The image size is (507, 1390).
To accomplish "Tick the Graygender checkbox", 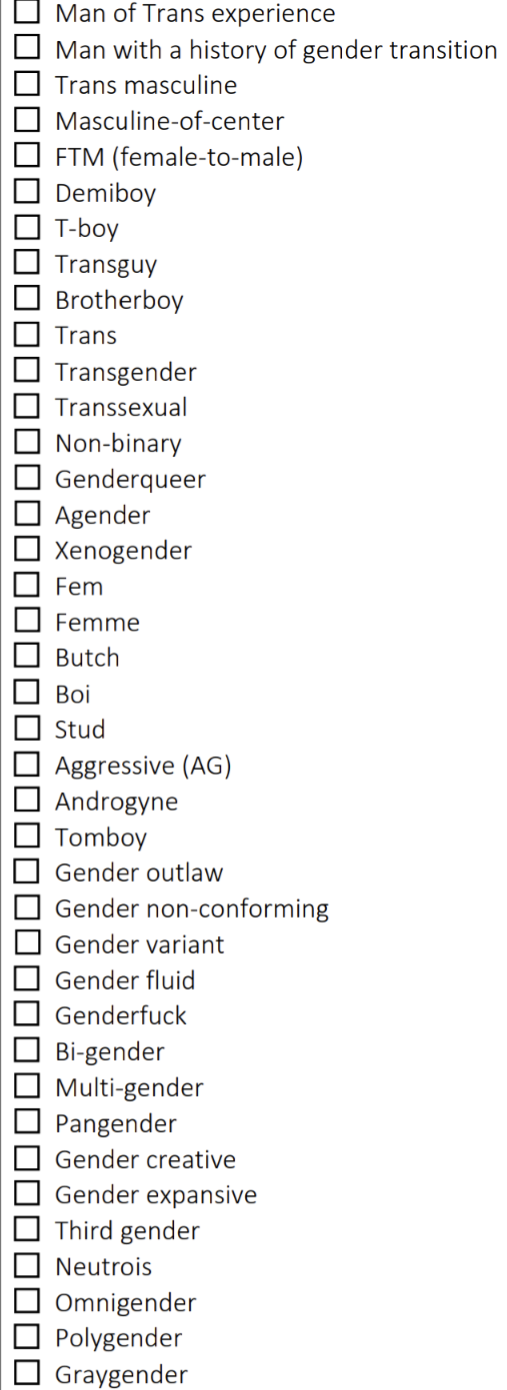I will point(27,1374).
